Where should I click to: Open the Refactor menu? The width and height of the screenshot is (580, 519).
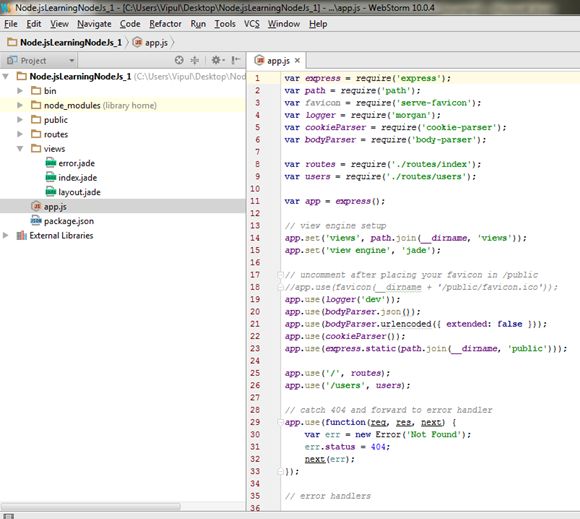pyautogui.click(x=165, y=24)
